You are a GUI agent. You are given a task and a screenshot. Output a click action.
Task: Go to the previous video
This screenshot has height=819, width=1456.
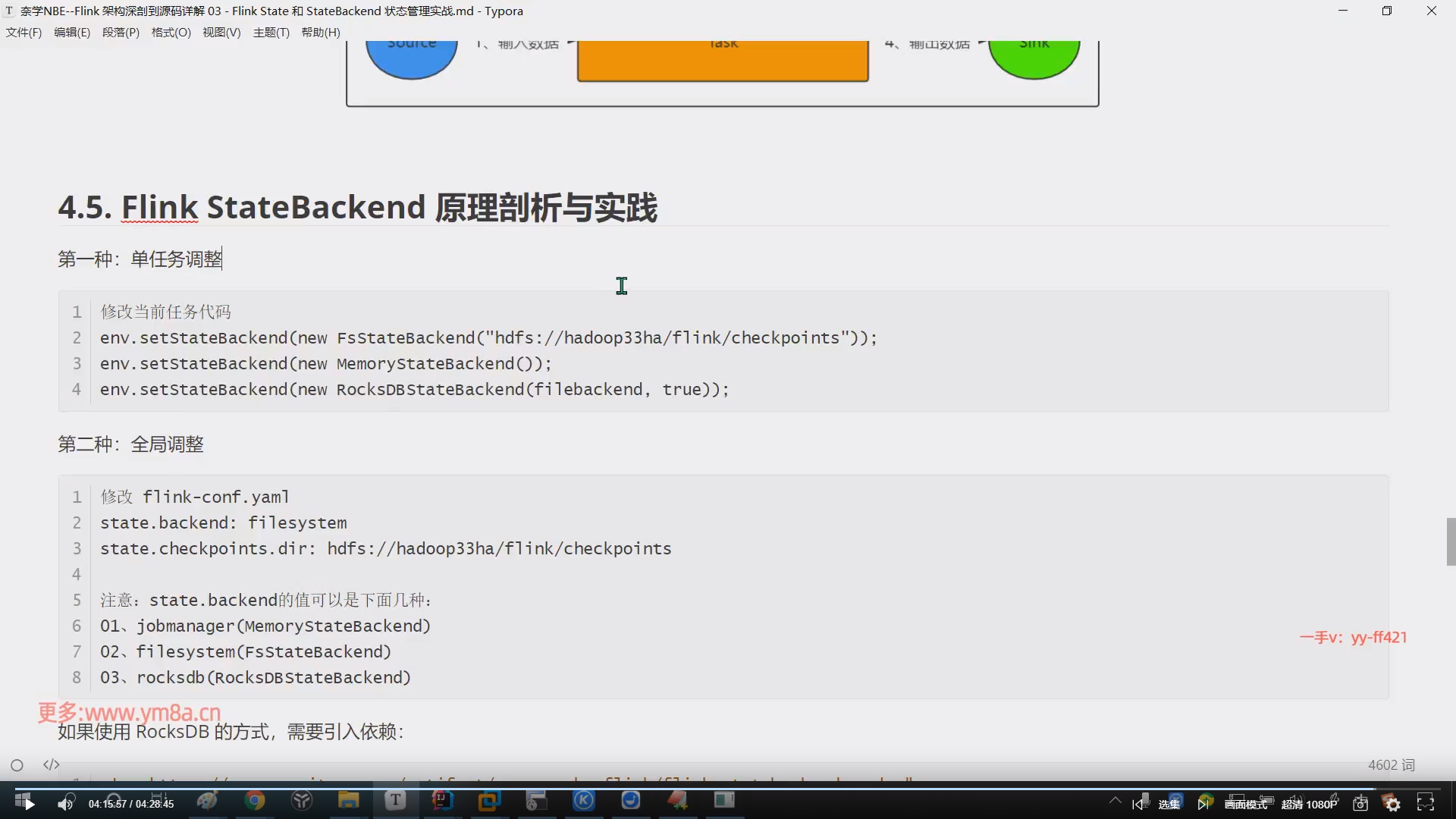click(x=1138, y=804)
